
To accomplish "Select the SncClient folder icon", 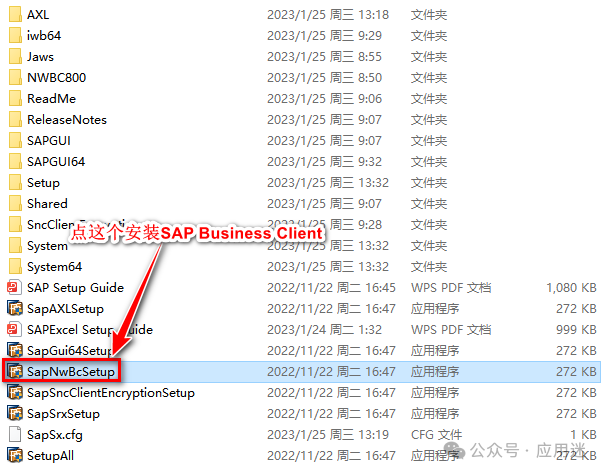I will pos(15,224).
